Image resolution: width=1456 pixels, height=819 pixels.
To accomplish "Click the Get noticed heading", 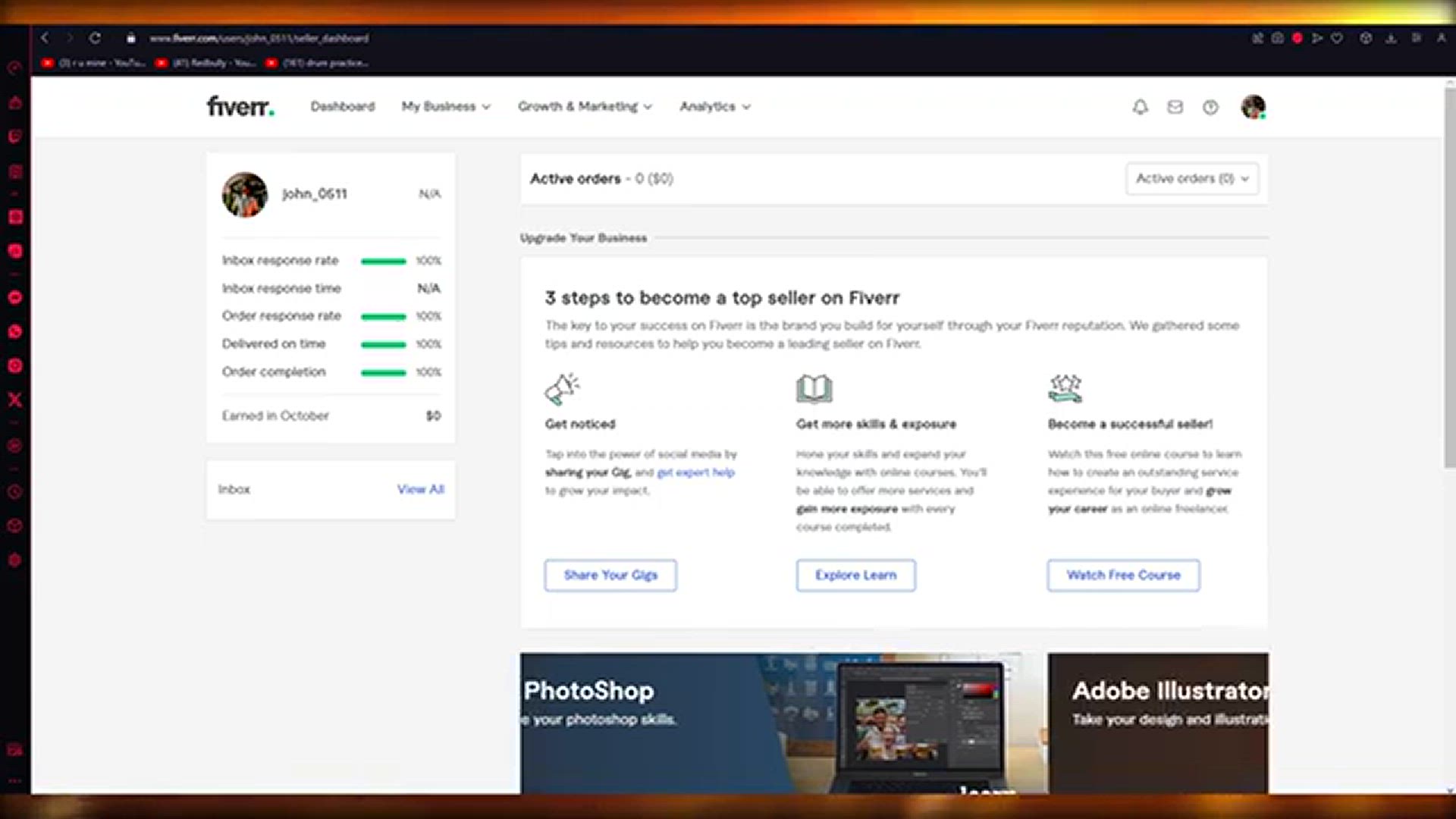I will coord(580,424).
